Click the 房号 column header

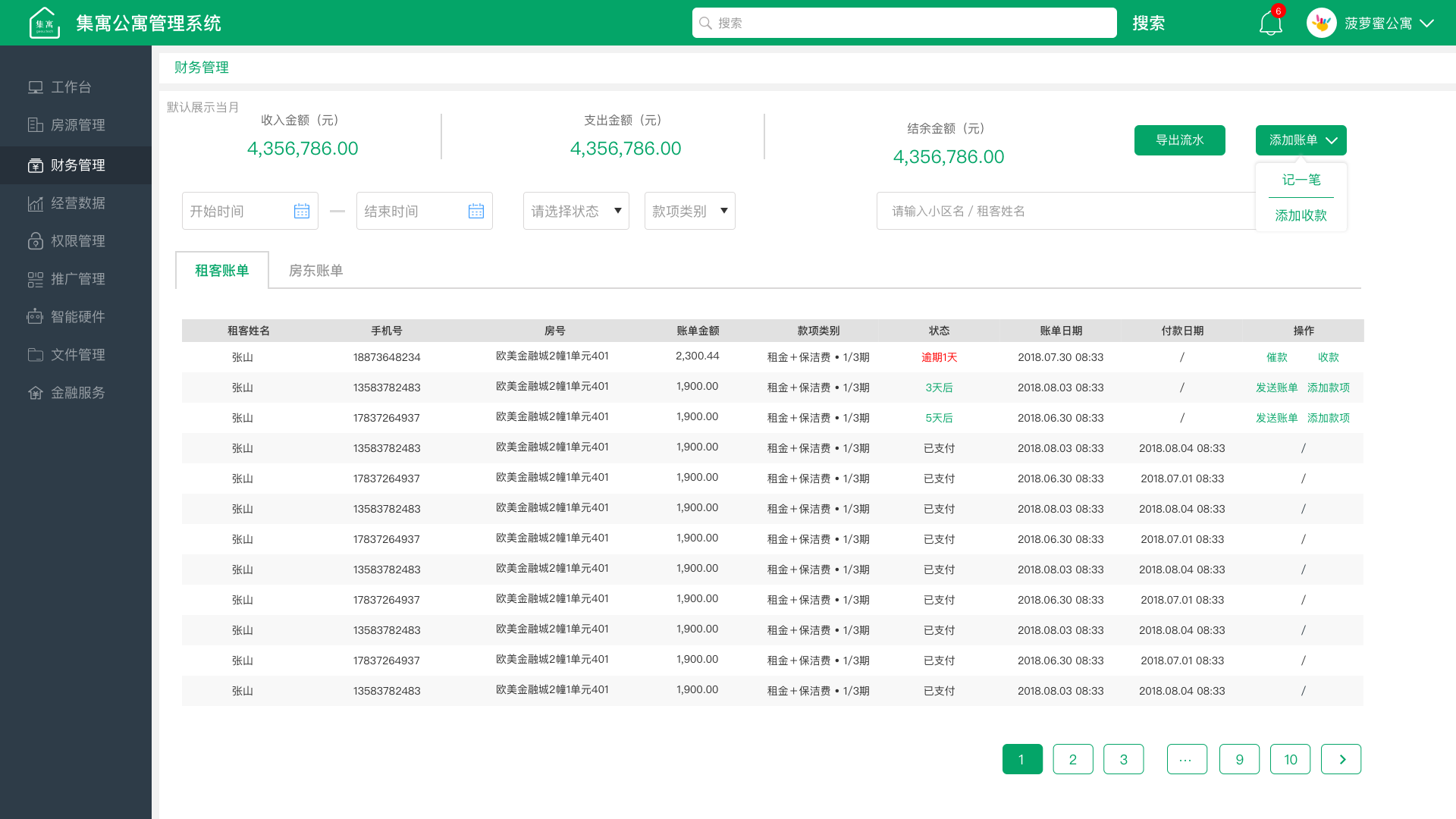pos(554,331)
